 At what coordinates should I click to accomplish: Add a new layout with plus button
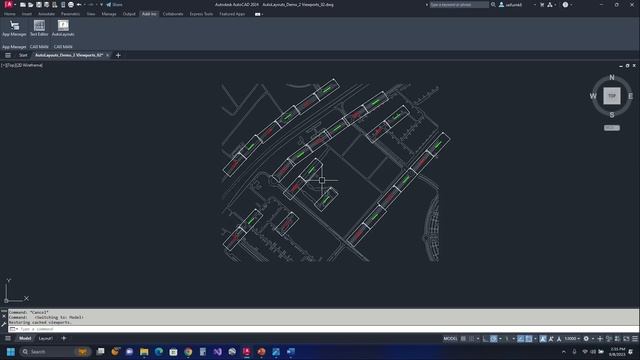pyautogui.click(x=64, y=338)
